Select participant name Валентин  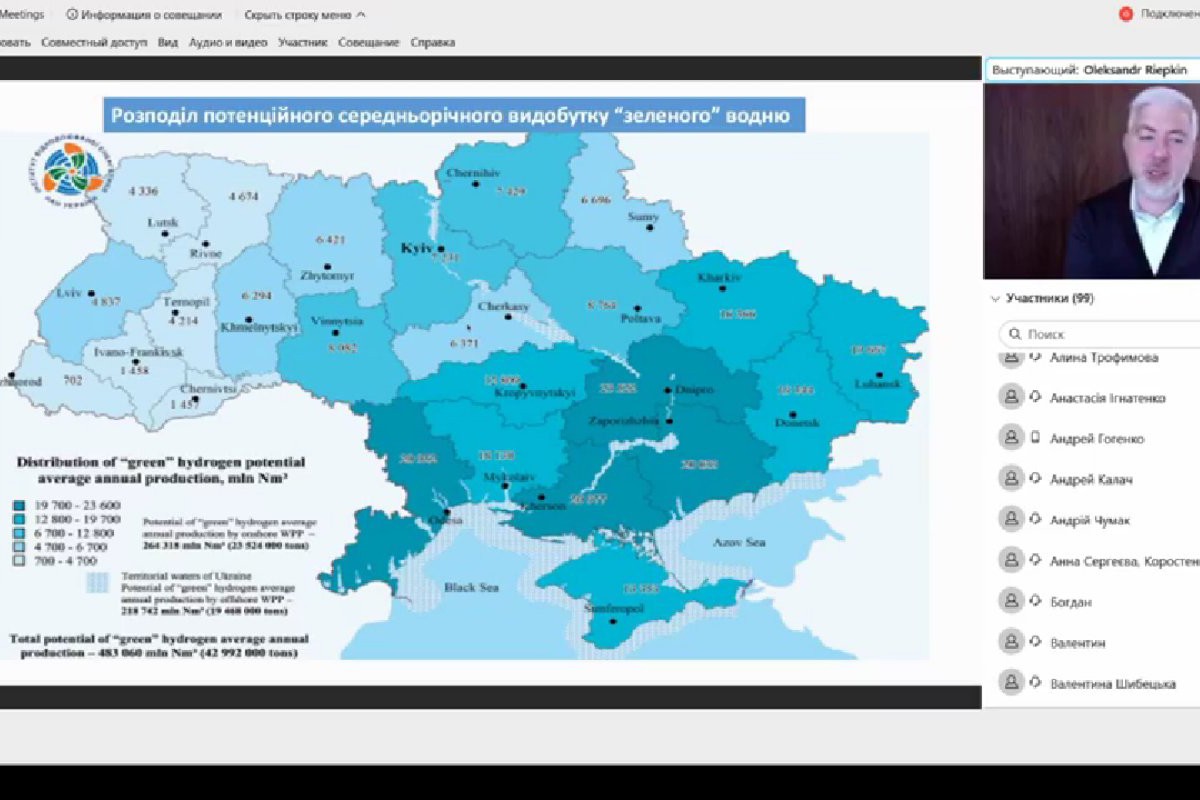[1077, 643]
